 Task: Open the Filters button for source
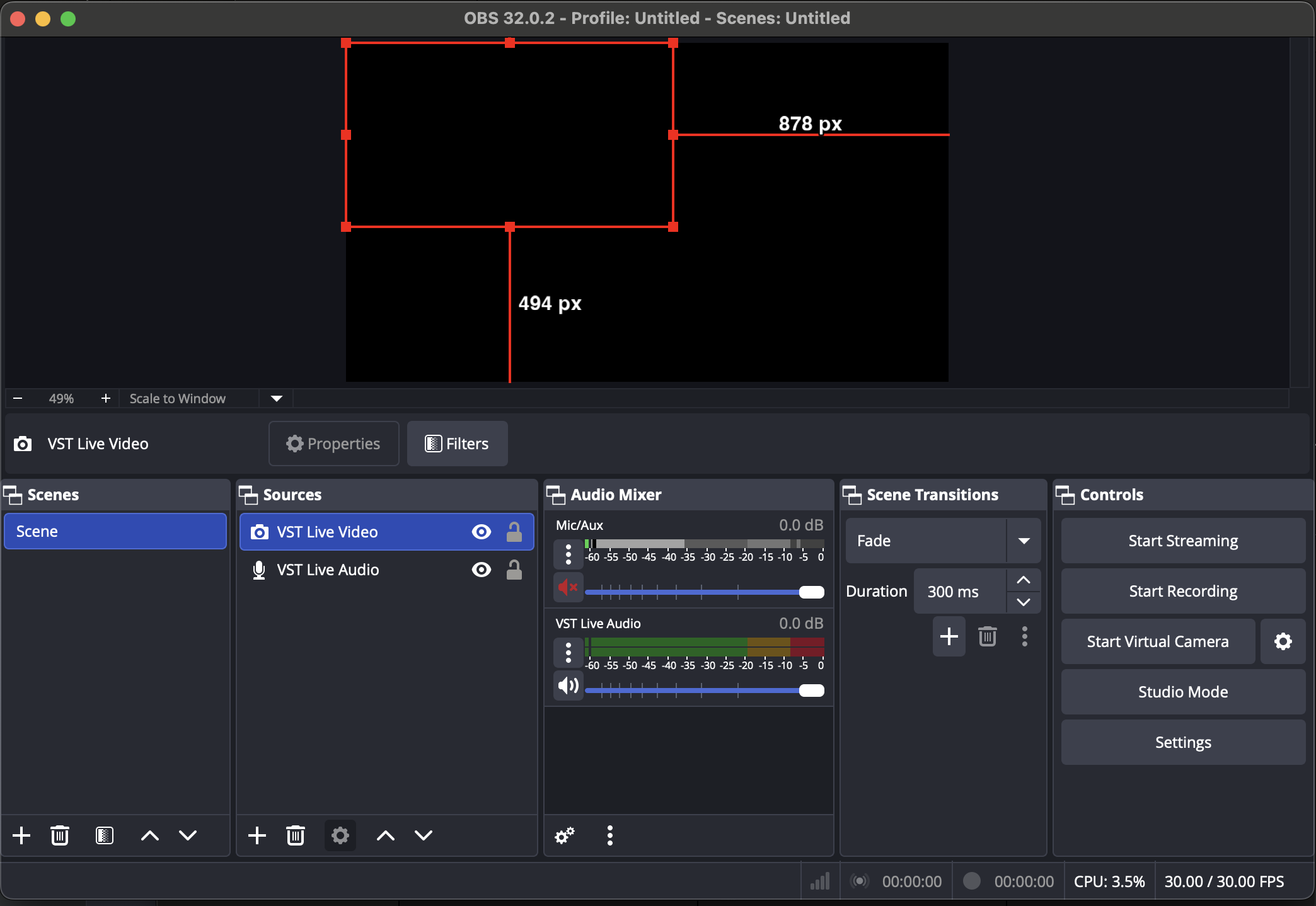[457, 444]
